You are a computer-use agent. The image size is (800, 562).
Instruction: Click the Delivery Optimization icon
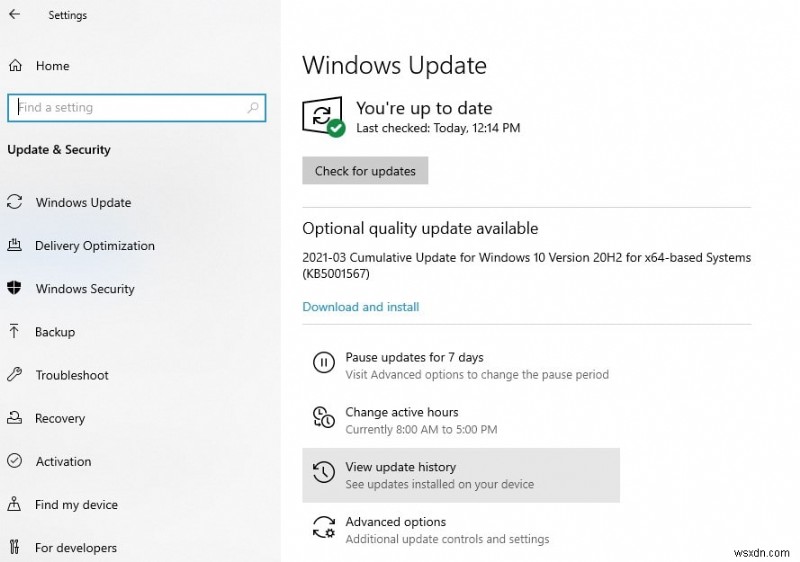(15, 245)
